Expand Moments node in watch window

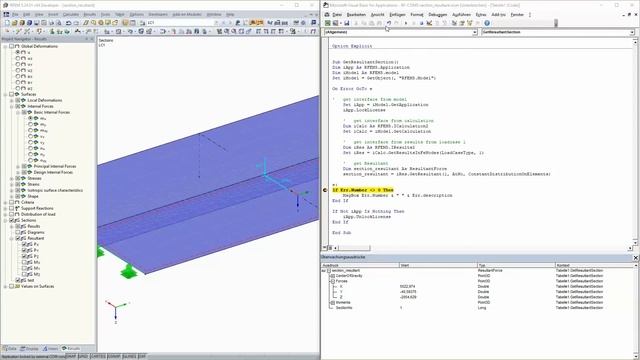click(x=332, y=303)
